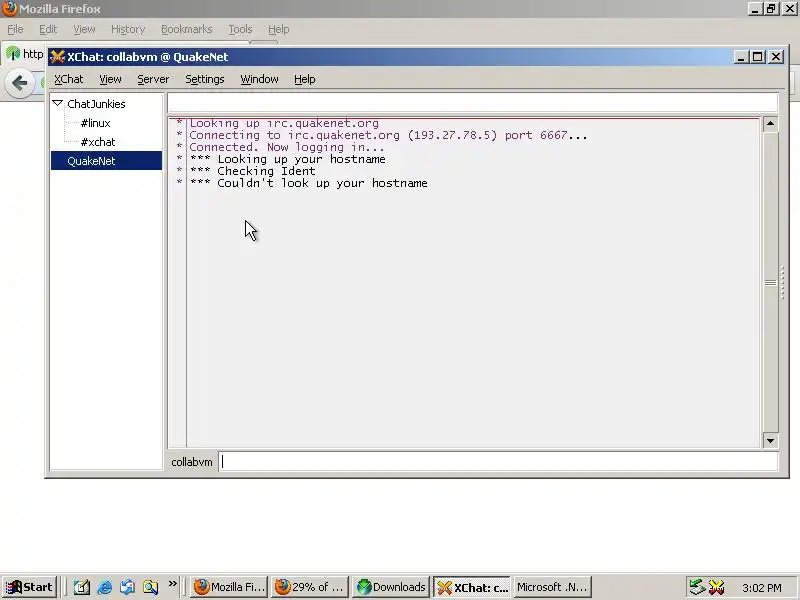Open Firefox File menu

tap(15, 29)
